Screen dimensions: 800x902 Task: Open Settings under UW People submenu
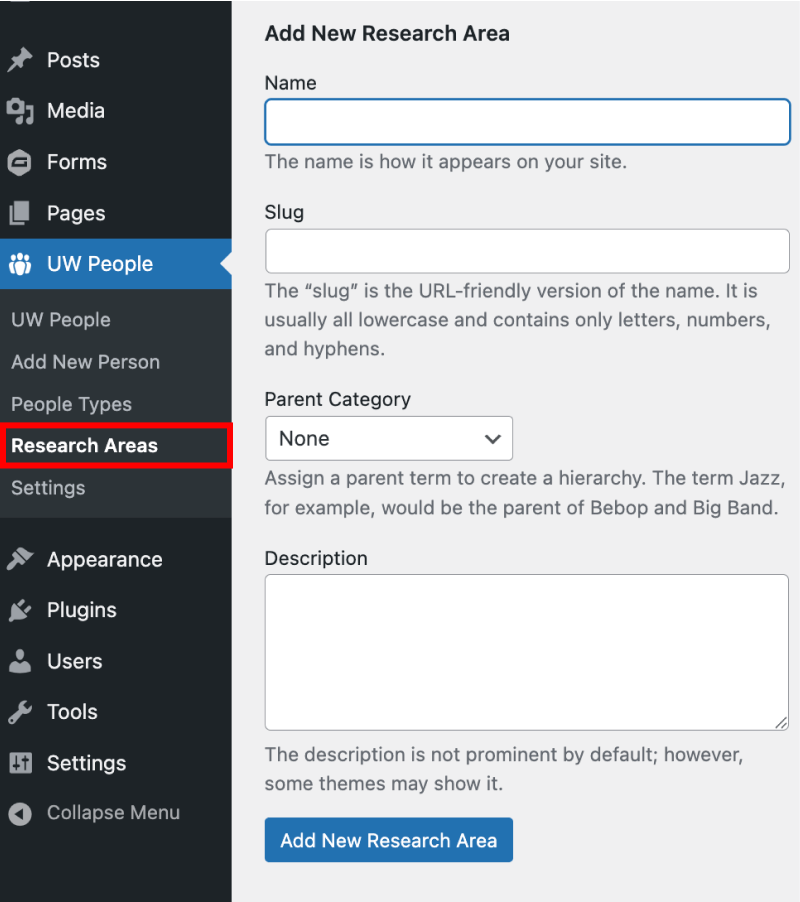point(48,488)
